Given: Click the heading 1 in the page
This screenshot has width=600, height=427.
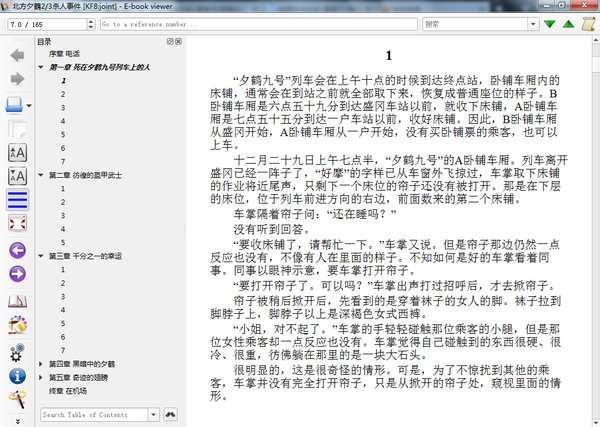Looking at the screenshot, I should tap(389, 56).
